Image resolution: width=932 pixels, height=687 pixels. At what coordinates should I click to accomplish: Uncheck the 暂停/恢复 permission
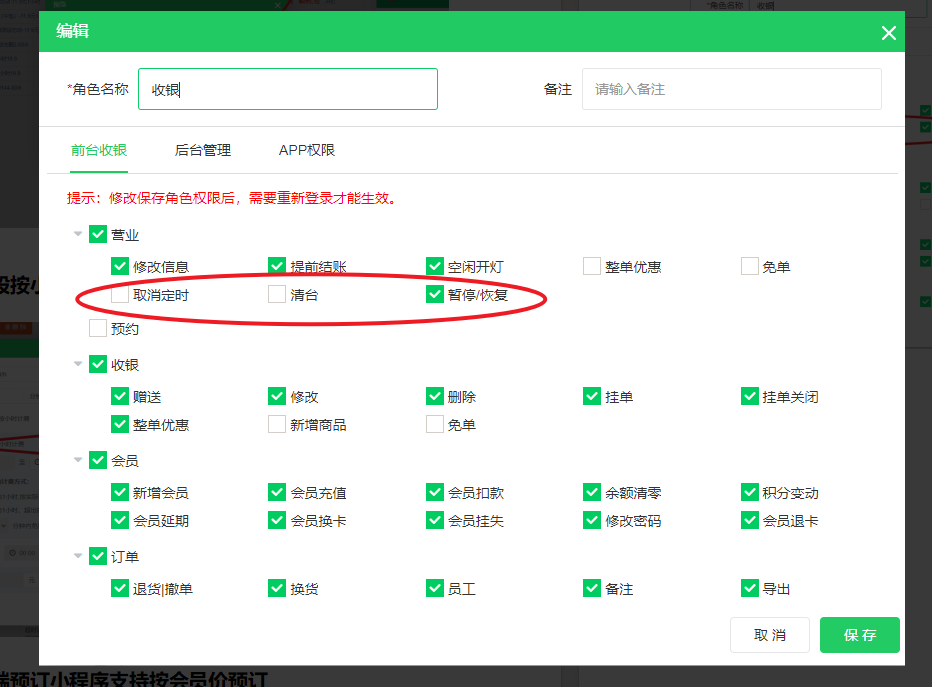click(x=435, y=295)
